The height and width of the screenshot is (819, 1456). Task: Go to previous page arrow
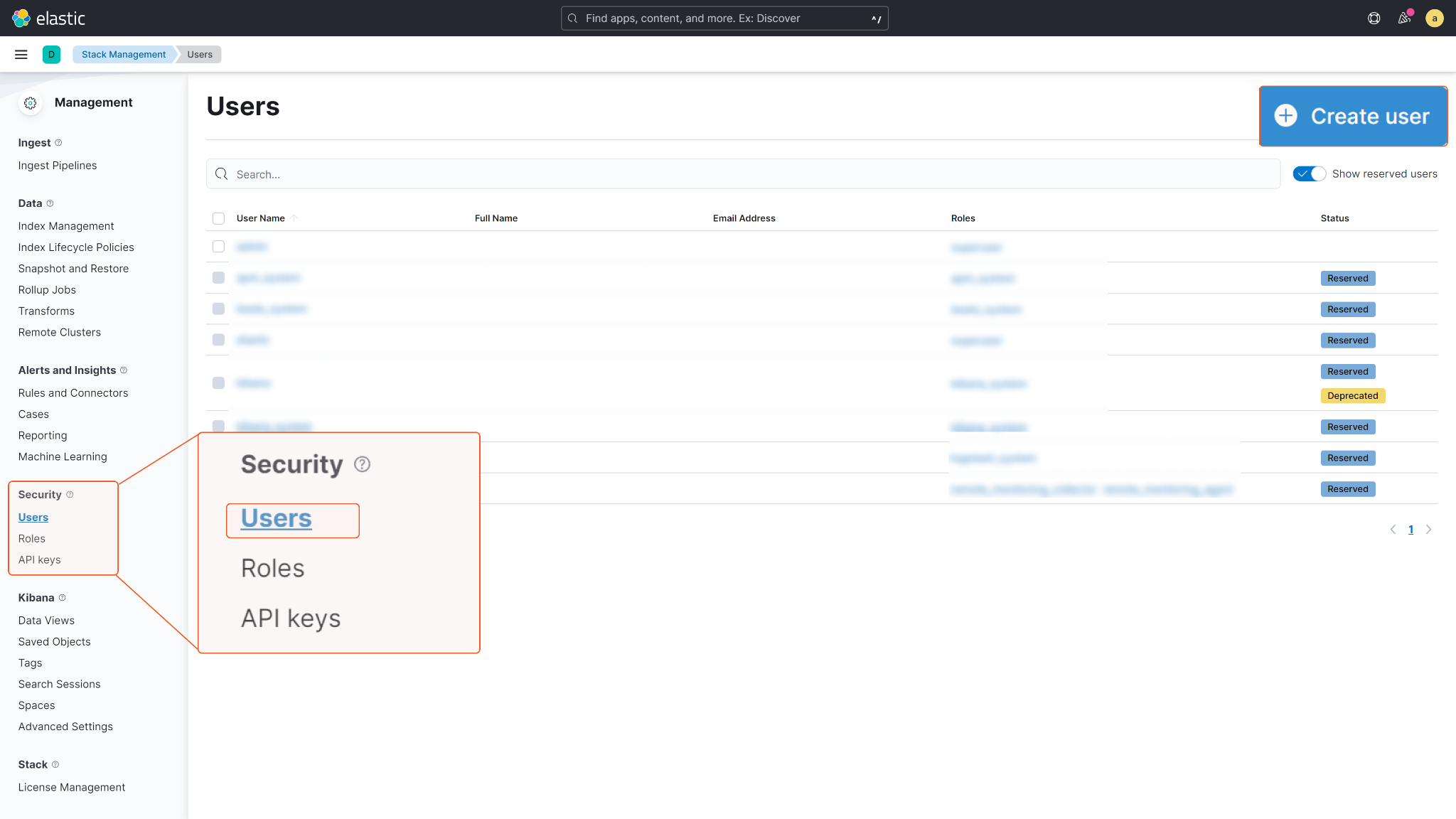(x=1393, y=530)
